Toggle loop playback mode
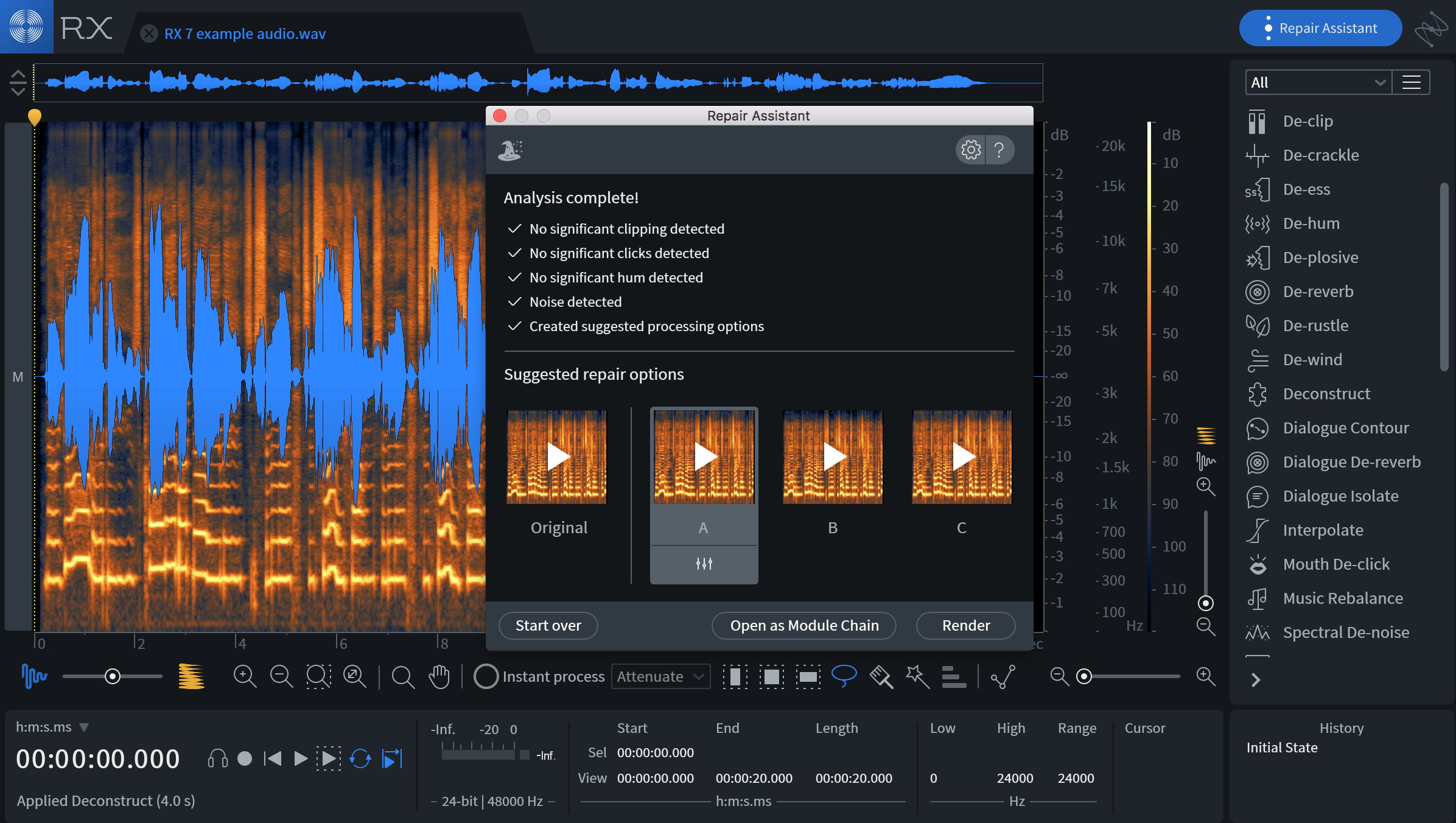Viewport: 1456px width, 823px height. click(x=361, y=758)
